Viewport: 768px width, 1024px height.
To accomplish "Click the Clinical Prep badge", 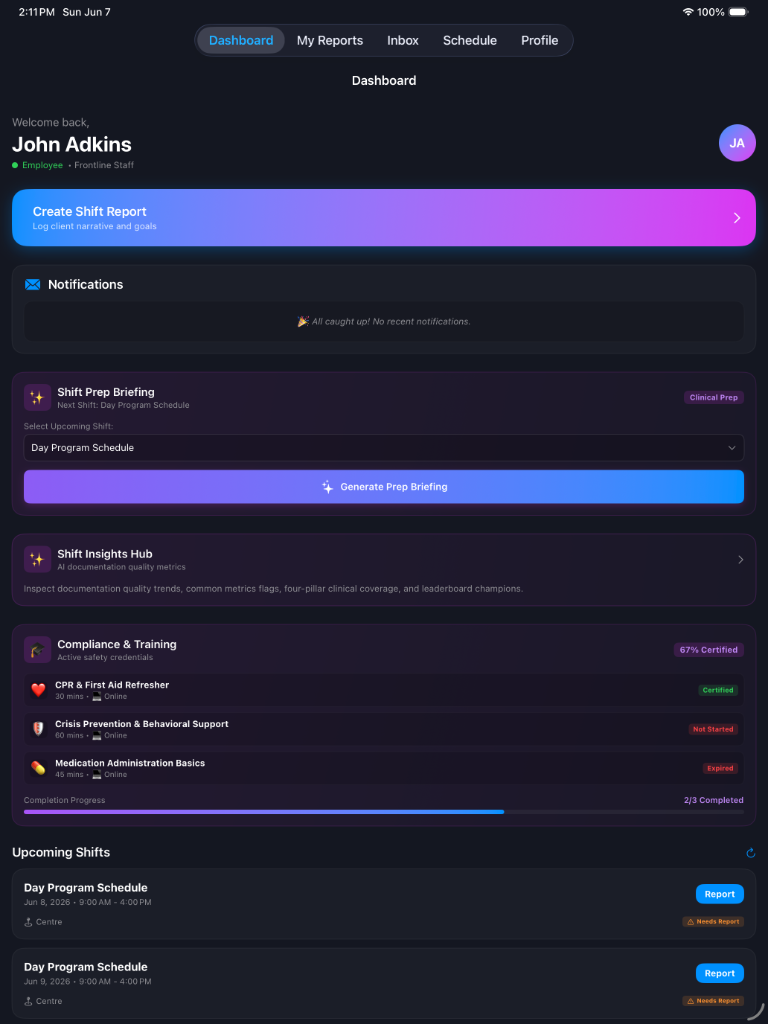I will point(714,398).
